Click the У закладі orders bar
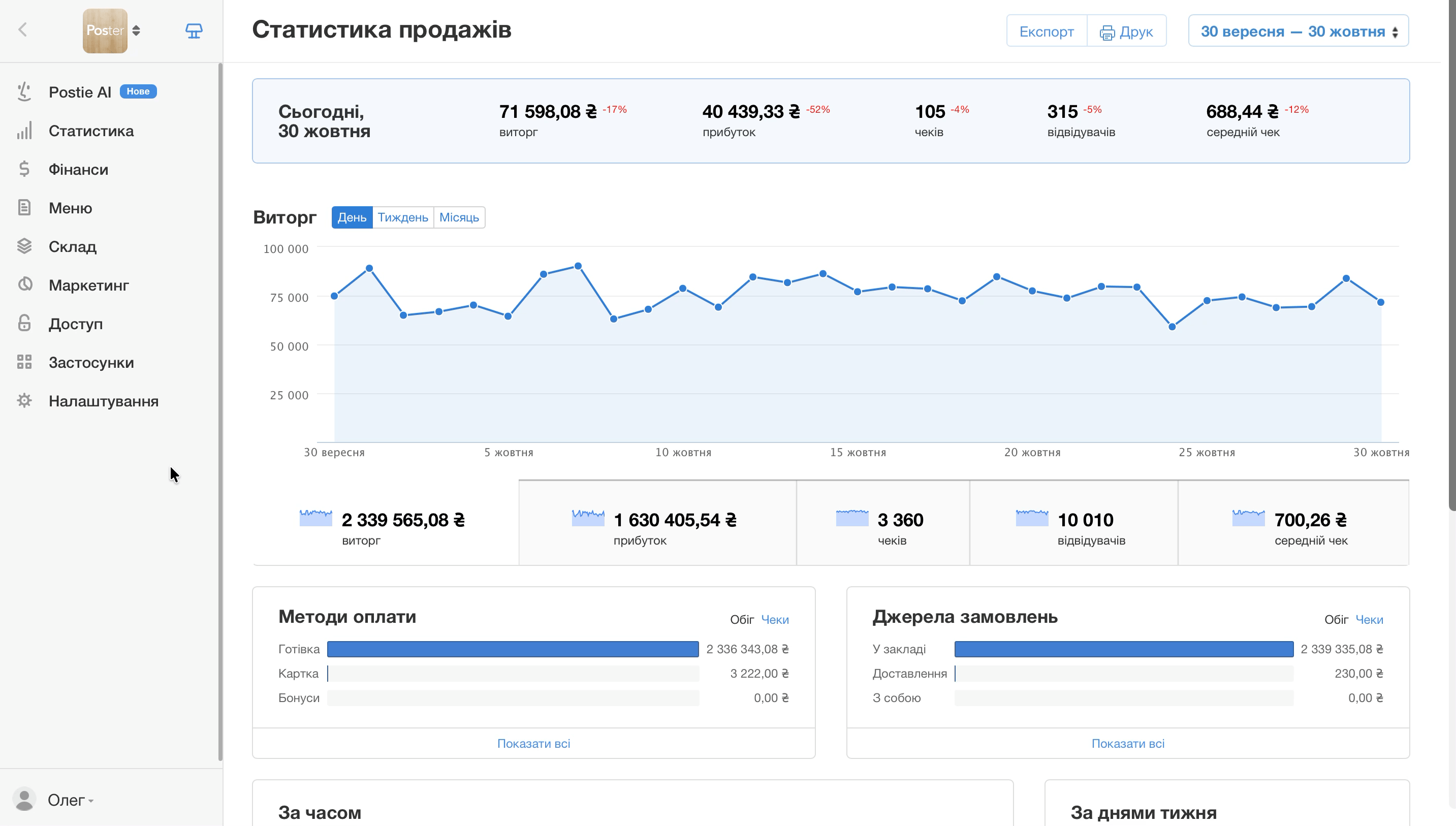The height and width of the screenshot is (826, 1456). (x=1124, y=649)
